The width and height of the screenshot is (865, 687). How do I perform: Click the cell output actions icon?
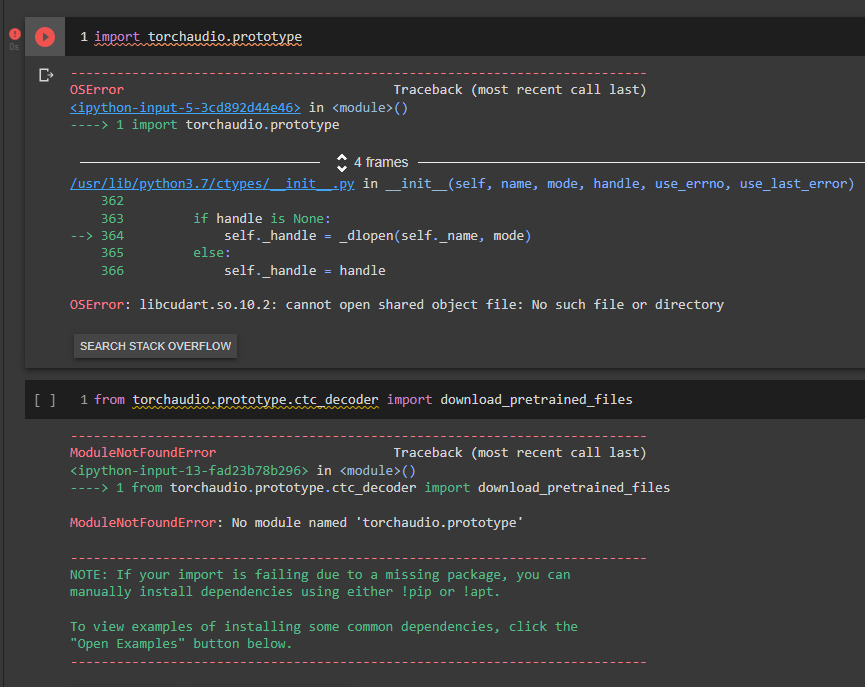point(45,75)
